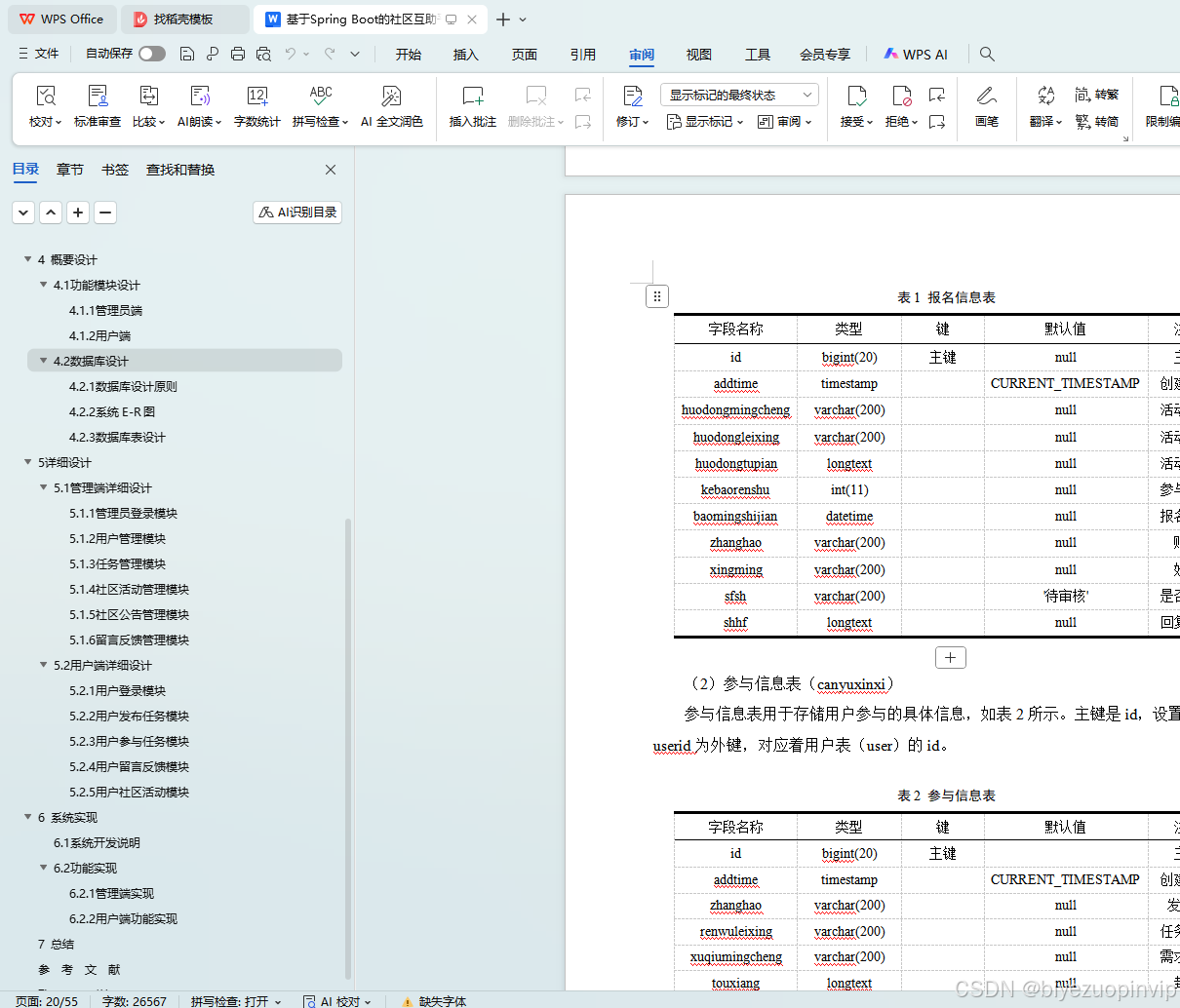
Task: Click the search magnifier icon
Action: tap(987, 54)
